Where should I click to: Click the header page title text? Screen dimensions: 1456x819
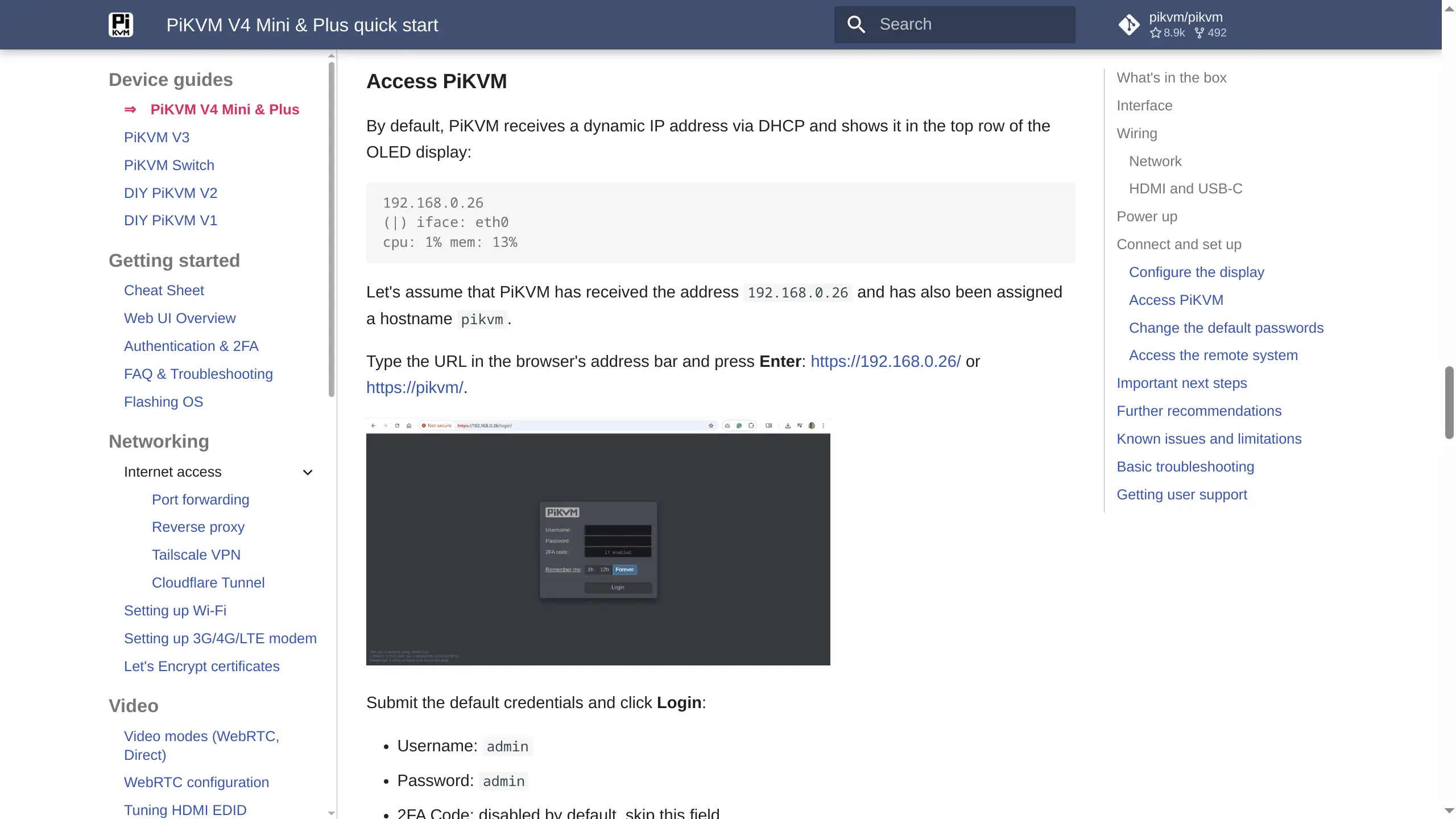coord(302,25)
